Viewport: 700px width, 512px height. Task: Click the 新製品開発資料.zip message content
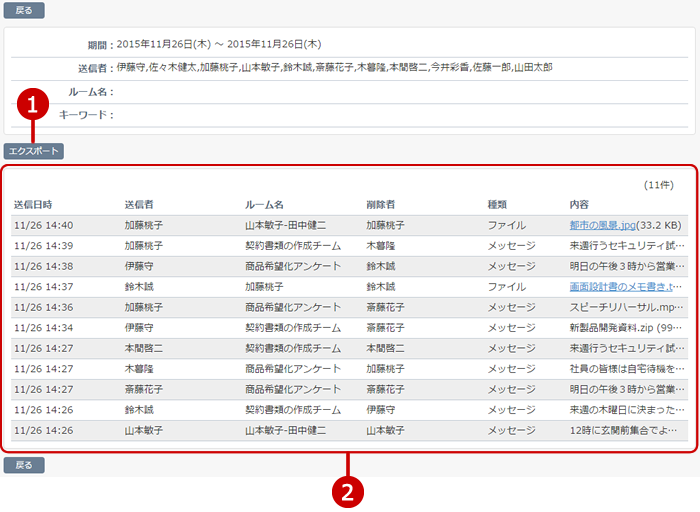click(x=627, y=328)
